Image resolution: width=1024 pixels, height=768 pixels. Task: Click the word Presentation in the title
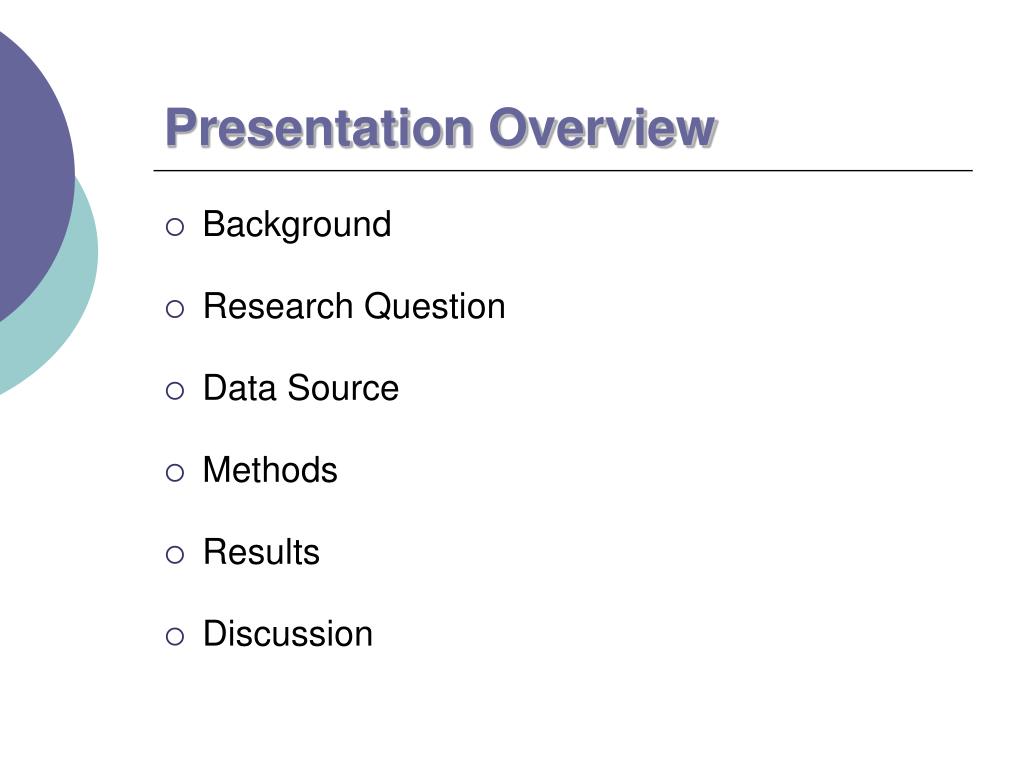pyautogui.click(x=319, y=129)
